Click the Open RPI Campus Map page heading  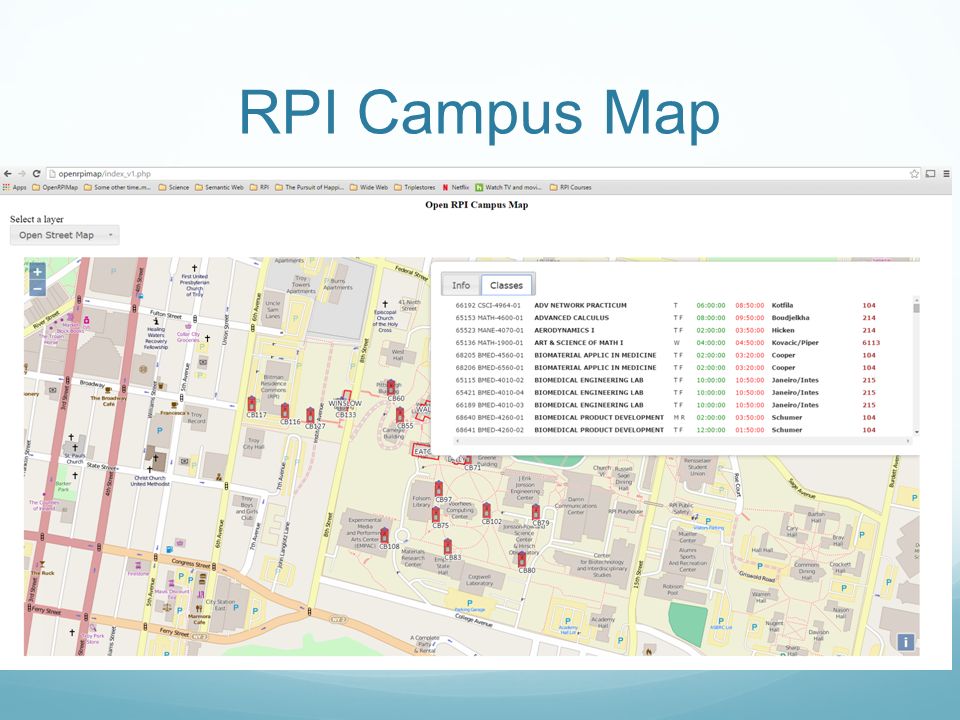coord(476,204)
